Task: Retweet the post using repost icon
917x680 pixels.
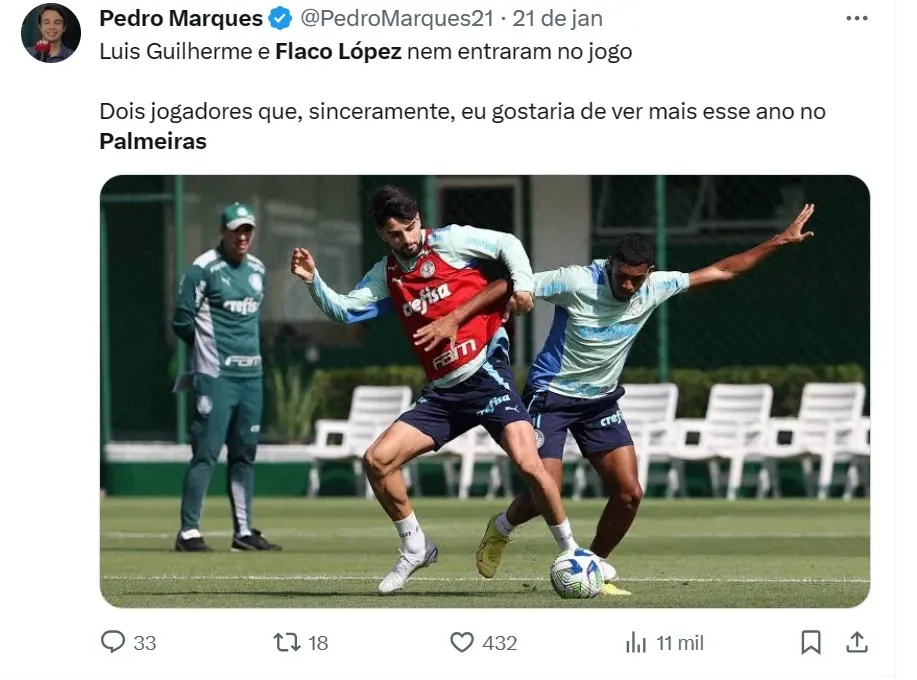Action: click(x=287, y=642)
